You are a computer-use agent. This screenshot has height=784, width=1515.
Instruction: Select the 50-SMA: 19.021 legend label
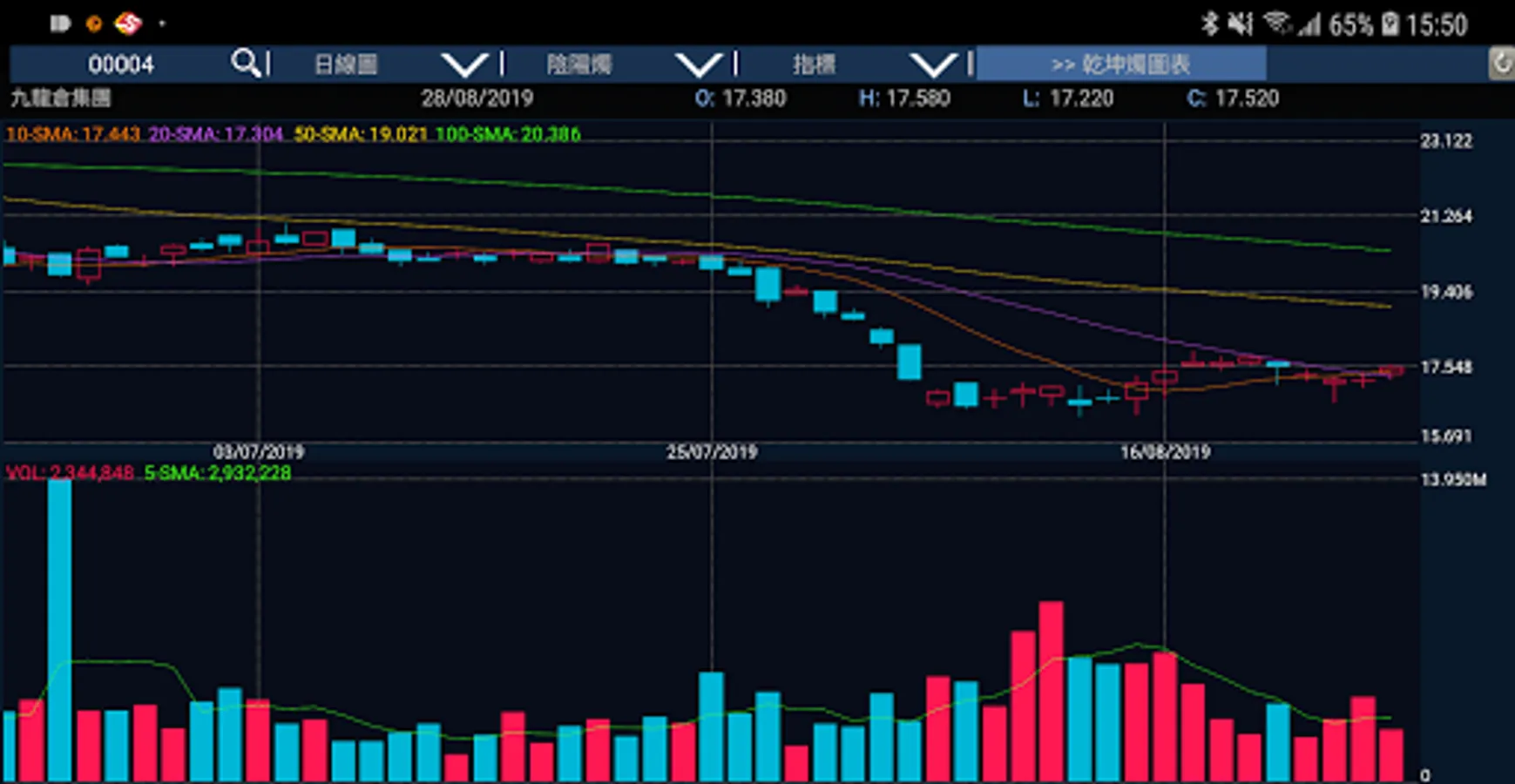click(361, 134)
